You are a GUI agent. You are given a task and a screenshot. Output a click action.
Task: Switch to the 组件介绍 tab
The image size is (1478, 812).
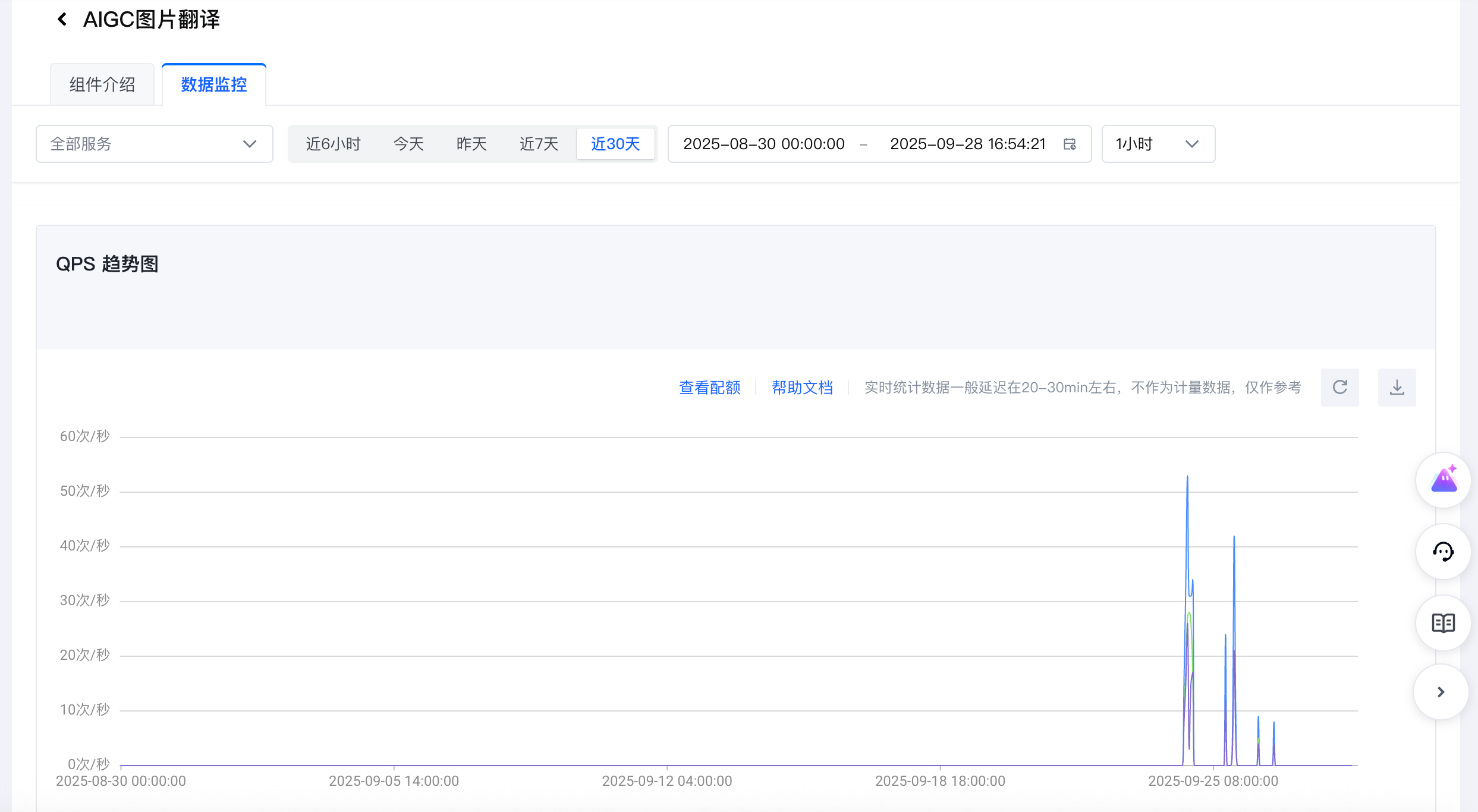click(x=102, y=84)
